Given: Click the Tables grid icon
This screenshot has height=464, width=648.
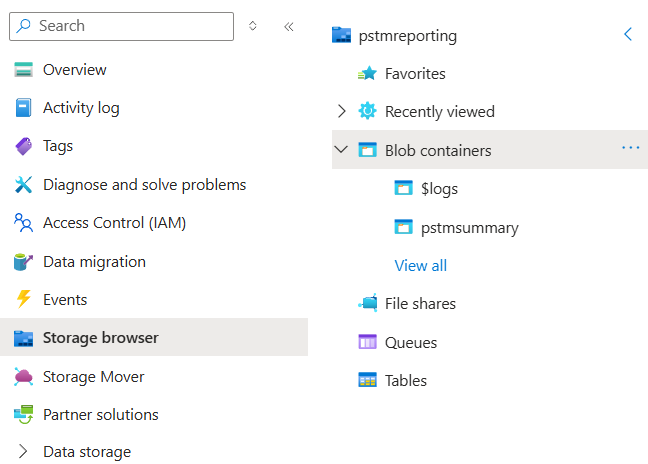Looking at the screenshot, I should [x=367, y=380].
